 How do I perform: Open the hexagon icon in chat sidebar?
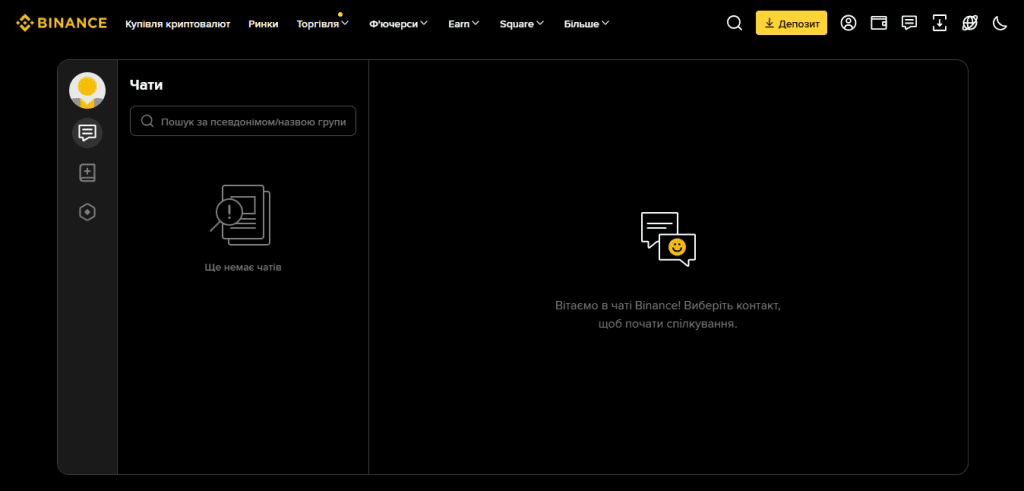(x=87, y=212)
